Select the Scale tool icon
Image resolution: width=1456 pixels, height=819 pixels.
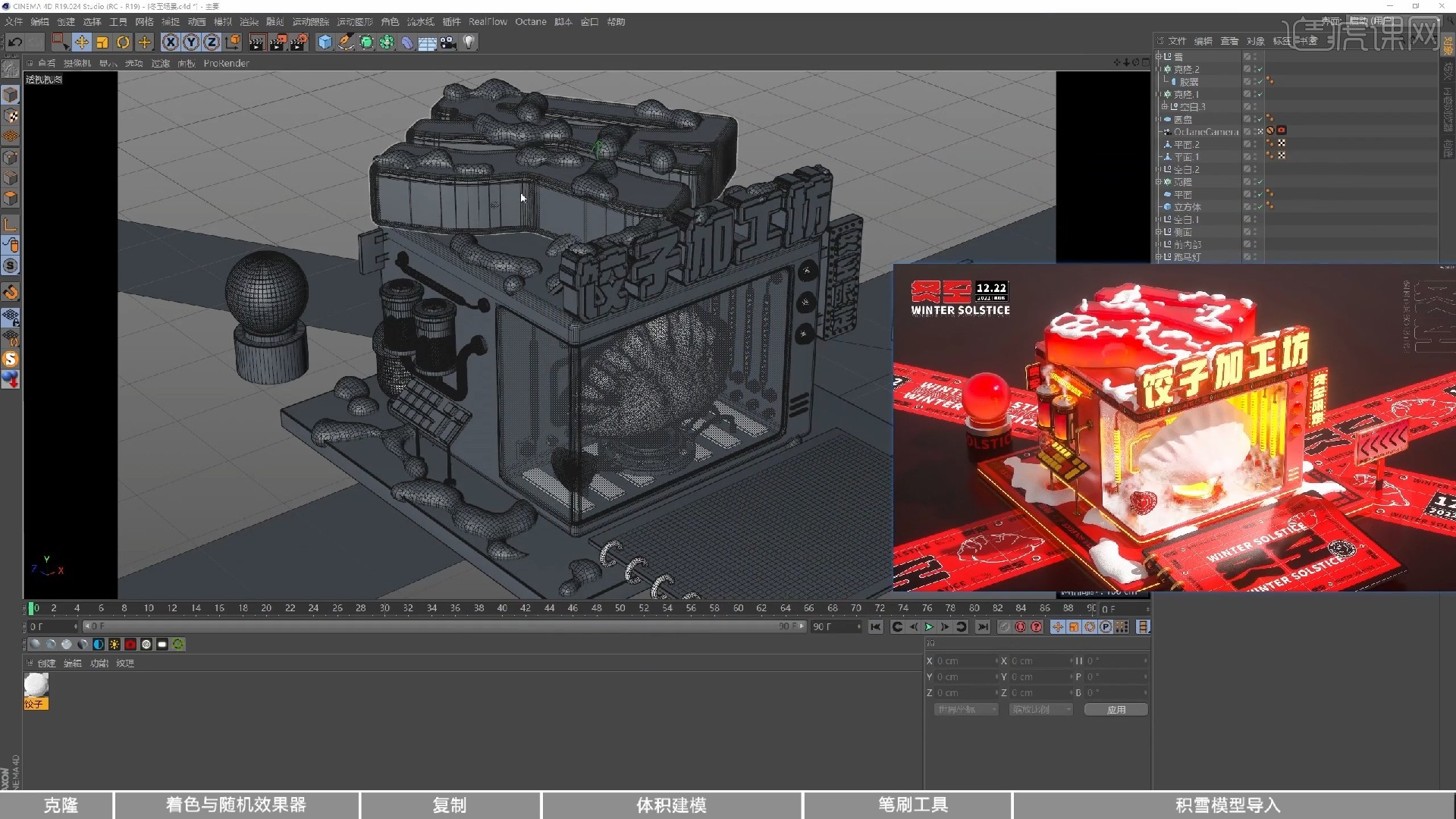102,42
